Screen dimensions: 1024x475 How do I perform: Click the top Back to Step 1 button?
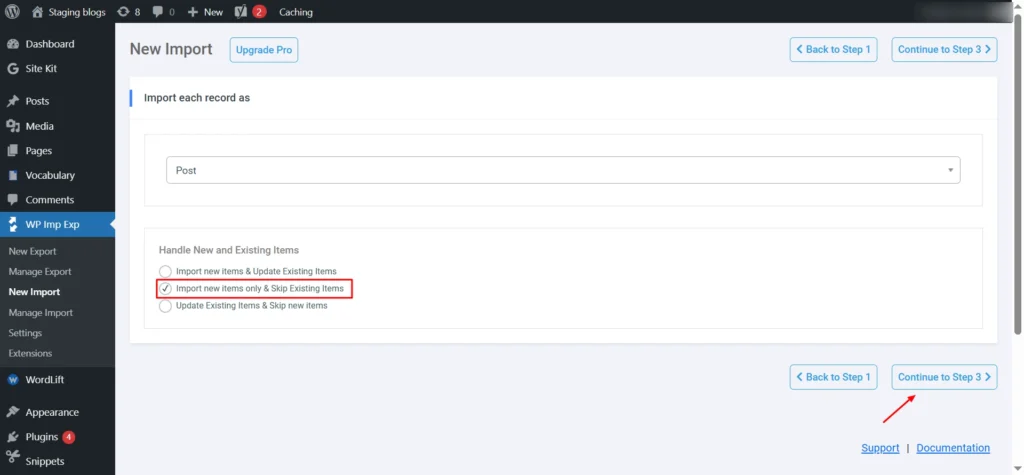click(832, 50)
